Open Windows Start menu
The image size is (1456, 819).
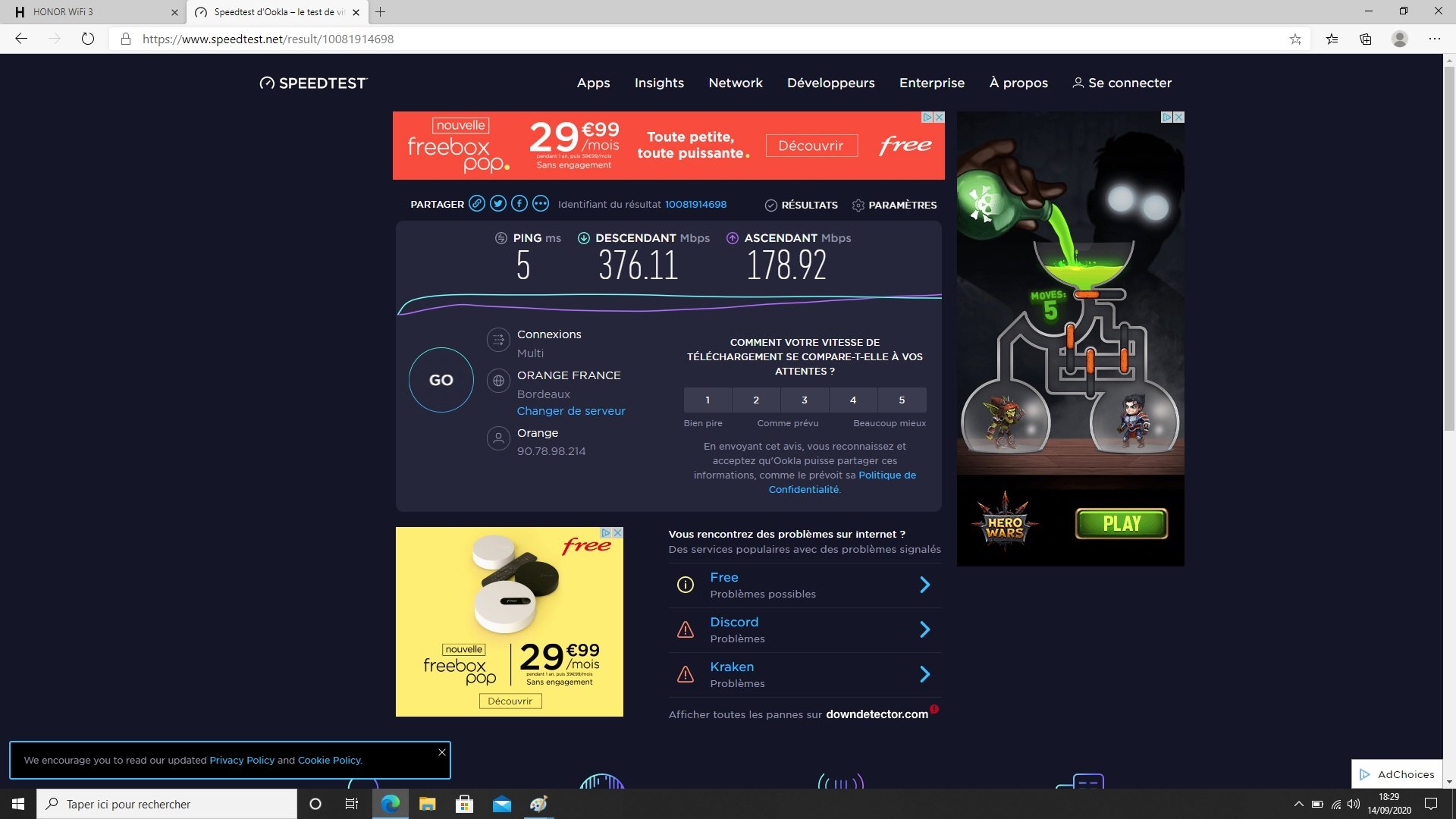coord(18,804)
